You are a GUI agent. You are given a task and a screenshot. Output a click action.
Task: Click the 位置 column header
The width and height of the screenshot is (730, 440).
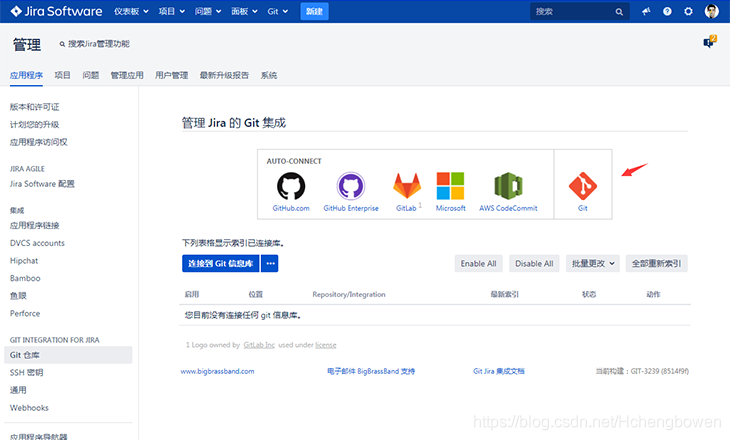tap(256, 294)
